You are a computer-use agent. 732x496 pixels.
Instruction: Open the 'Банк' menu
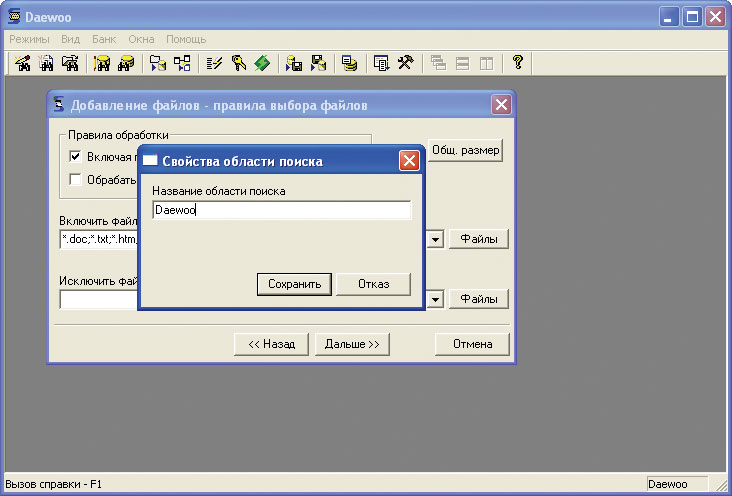[104, 39]
